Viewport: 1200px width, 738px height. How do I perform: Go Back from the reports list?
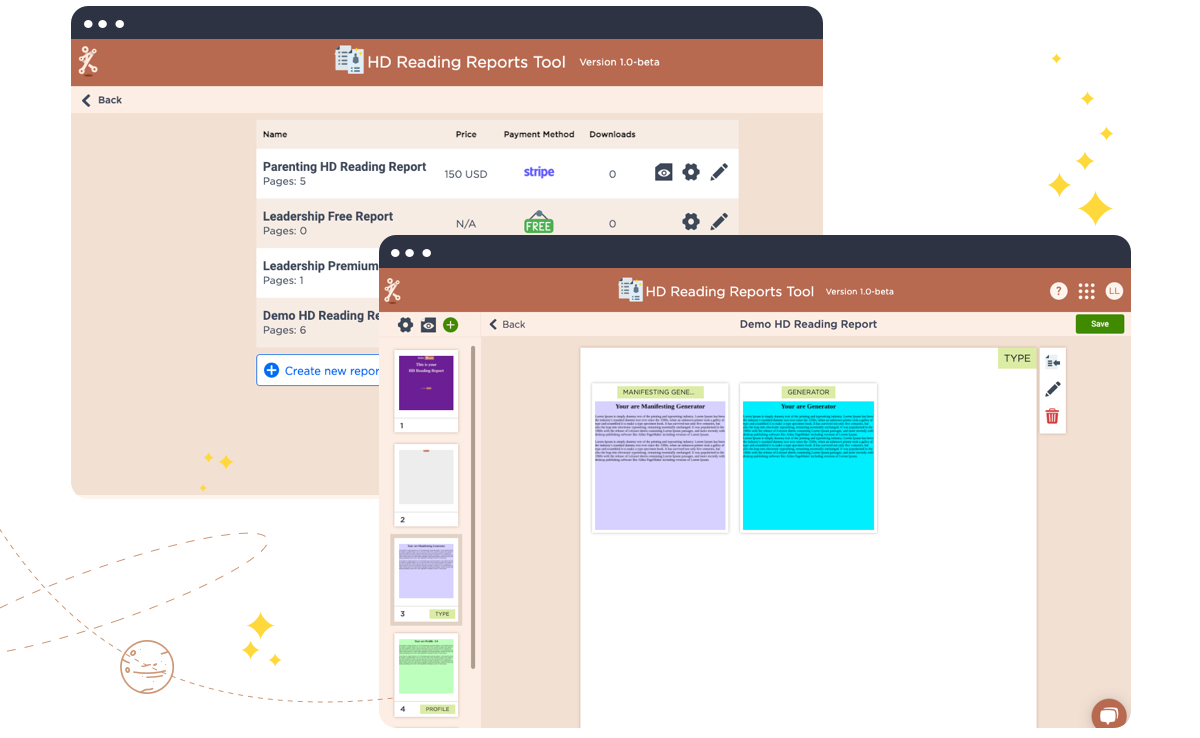[104, 100]
